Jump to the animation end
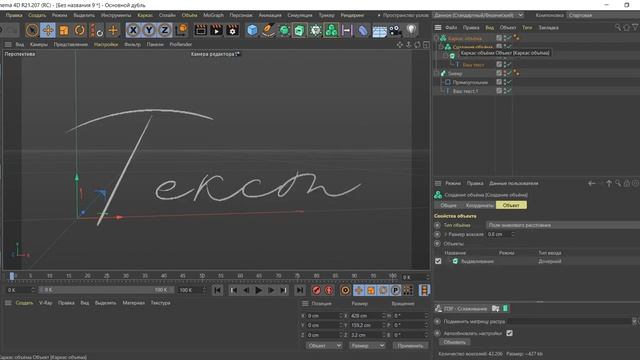 click(300, 290)
